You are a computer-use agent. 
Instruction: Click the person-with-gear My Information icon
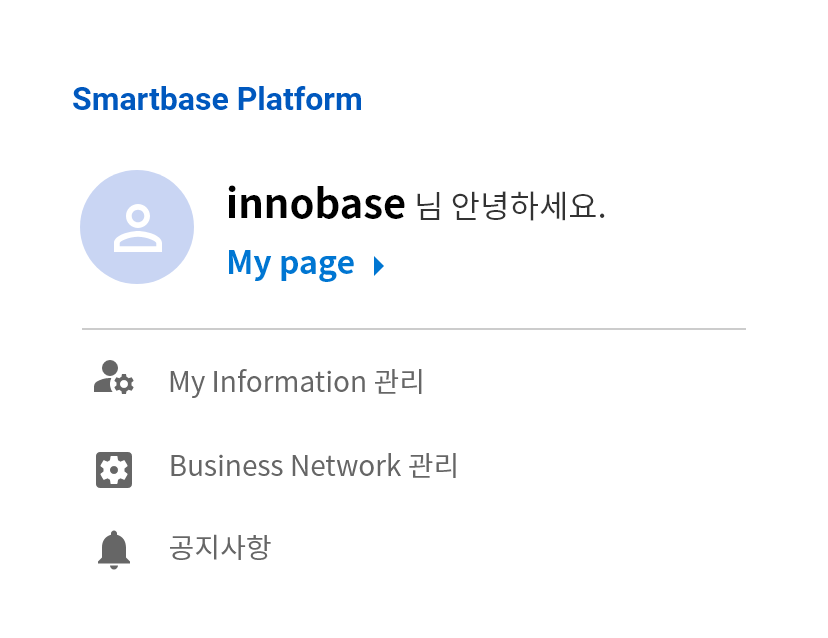coord(114,377)
